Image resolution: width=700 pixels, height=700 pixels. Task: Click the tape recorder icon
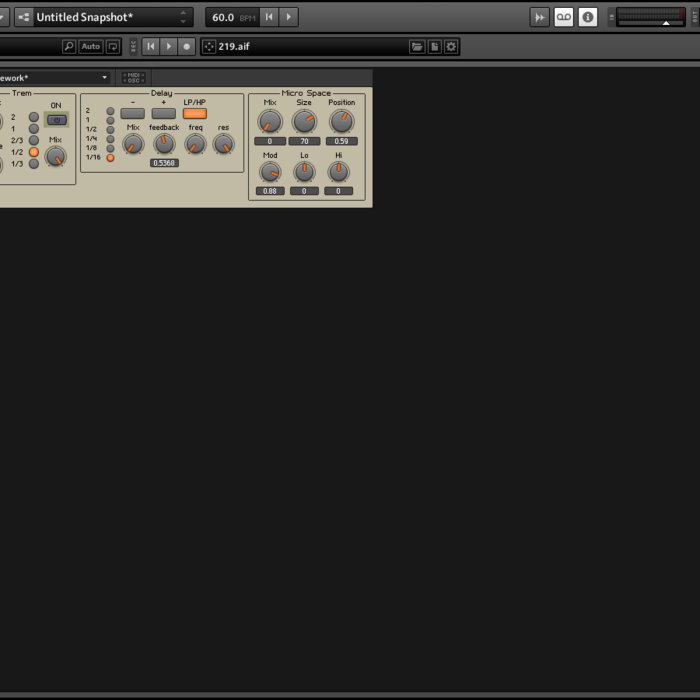(564, 17)
